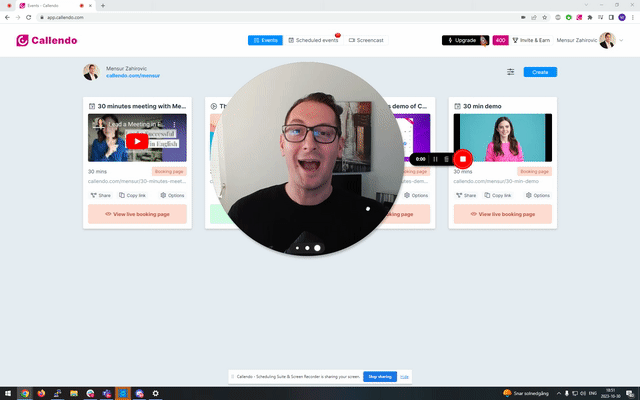Open the Settings gear in the taskbar

tap(156, 393)
